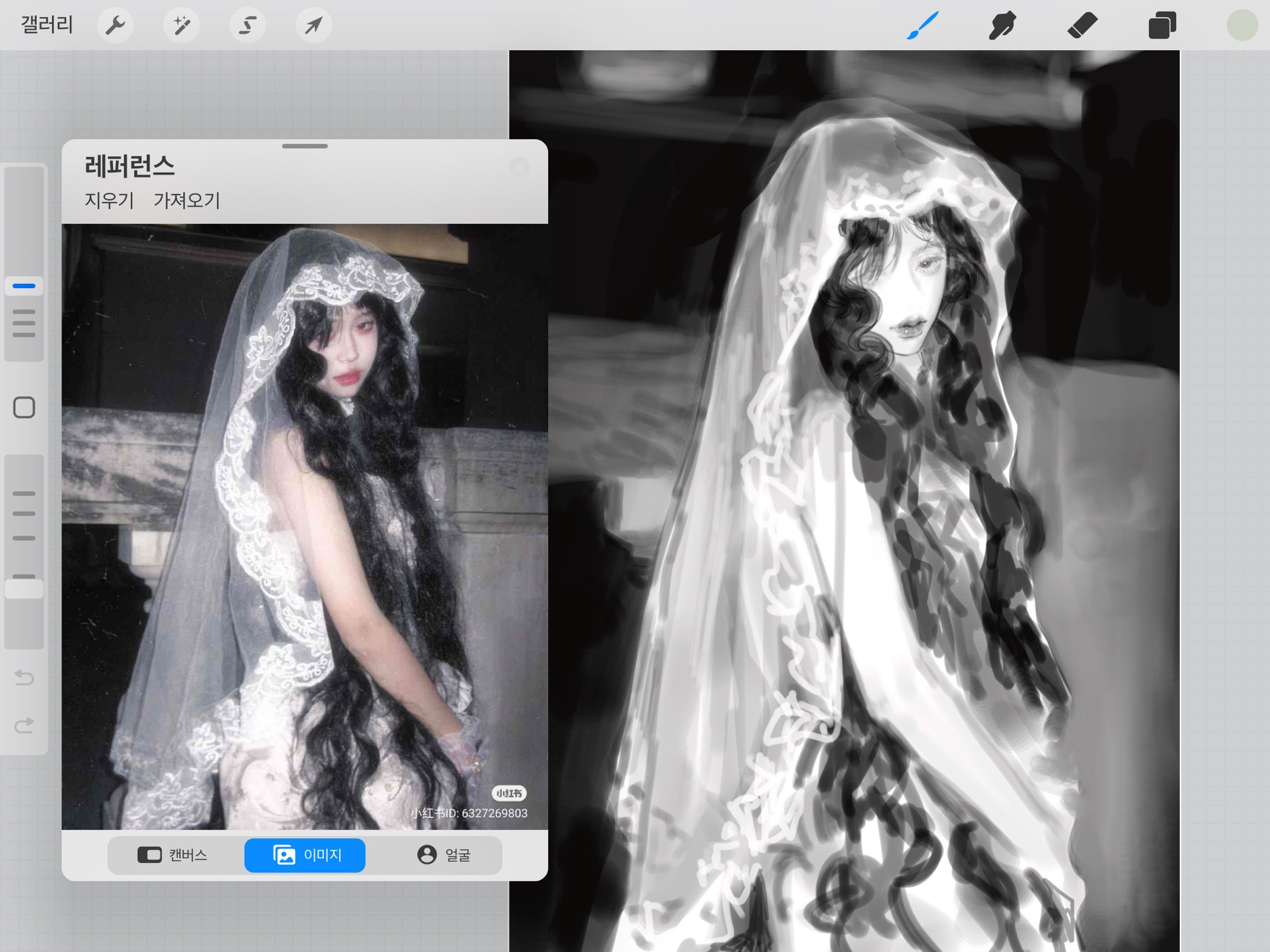Activate the Transform arrow tool
The height and width of the screenshot is (952, 1270).
pos(314,25)
